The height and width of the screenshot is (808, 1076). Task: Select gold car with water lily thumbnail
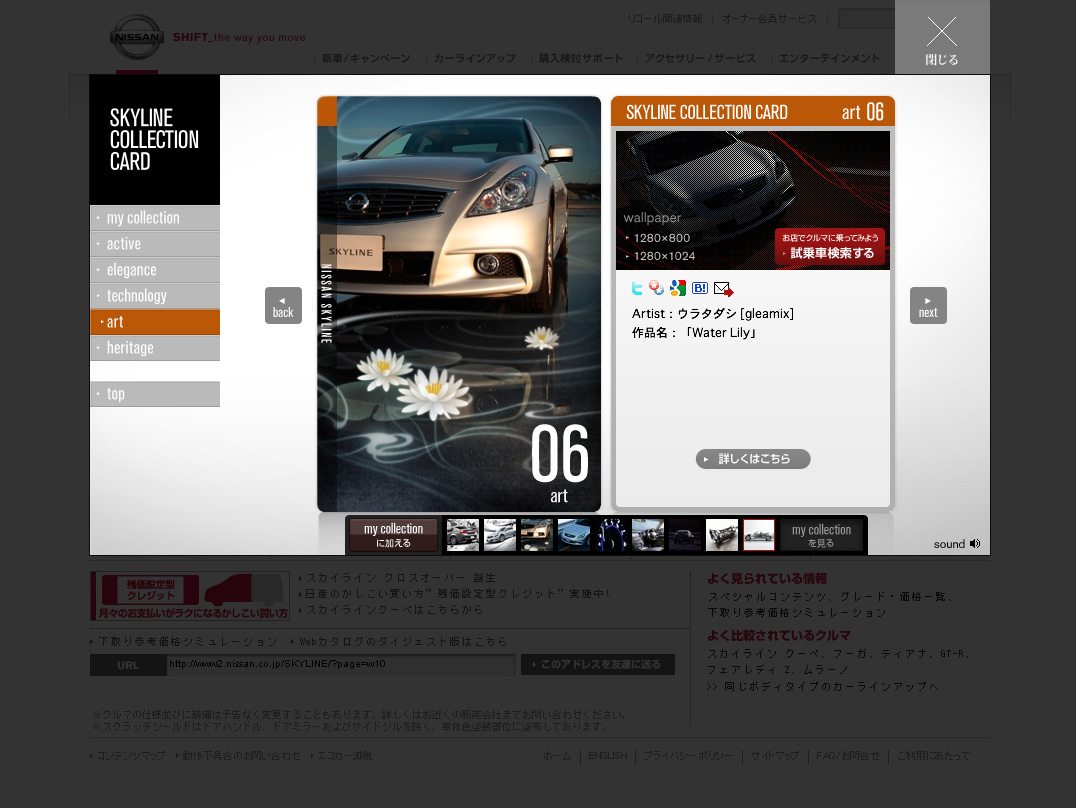pos(537,535)
